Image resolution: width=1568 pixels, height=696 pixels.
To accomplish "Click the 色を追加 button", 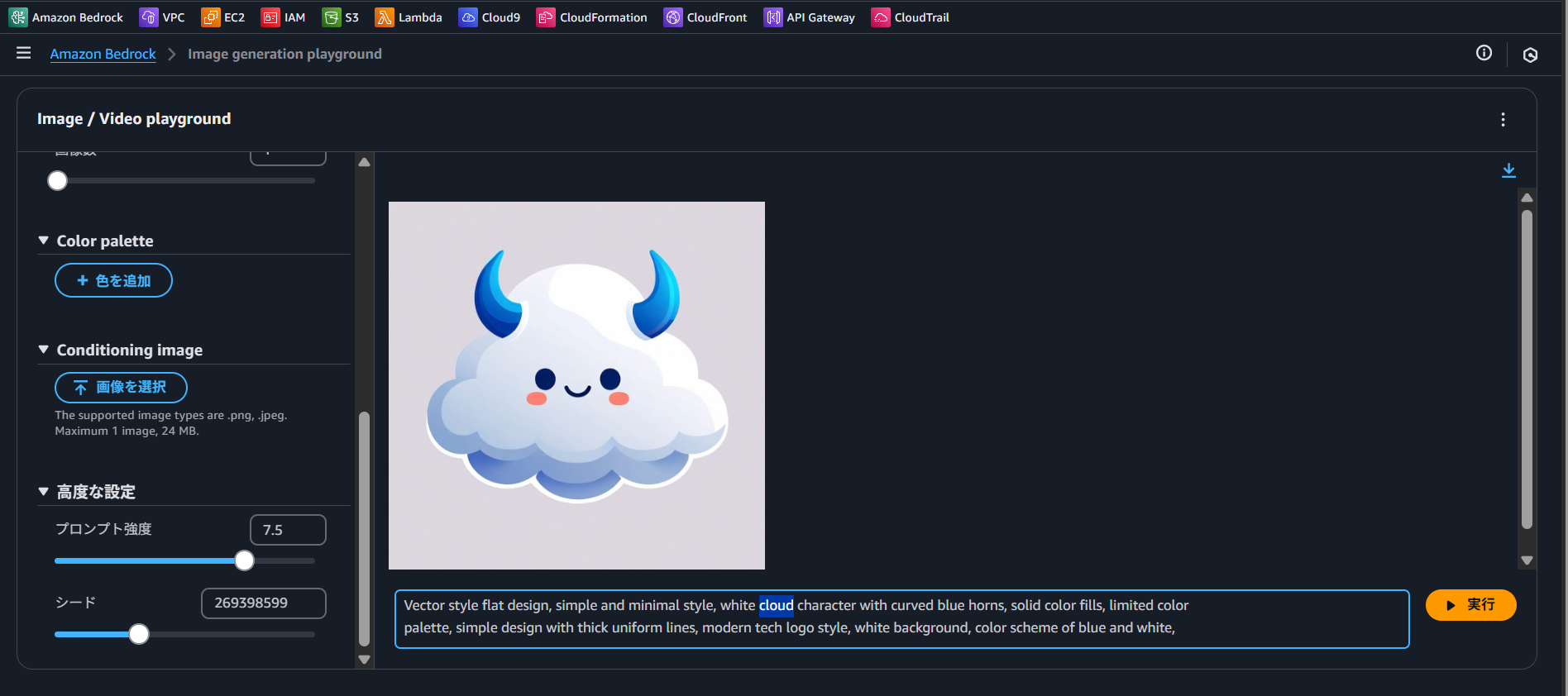I will [x=113, y=280].
